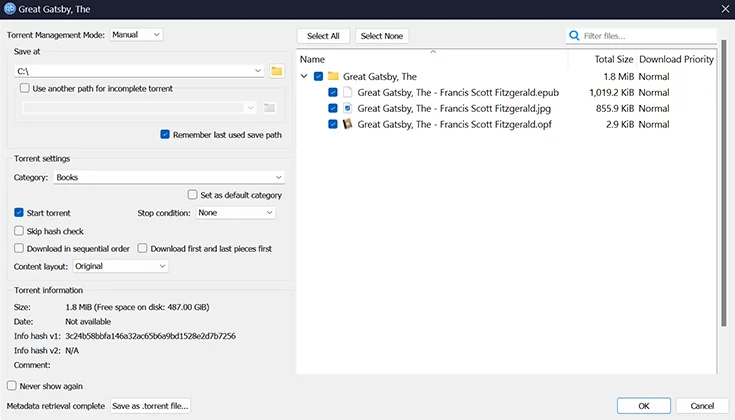Click the epub file icon
This screenshot has height=420, width=735.
click(x=347, y=92)
